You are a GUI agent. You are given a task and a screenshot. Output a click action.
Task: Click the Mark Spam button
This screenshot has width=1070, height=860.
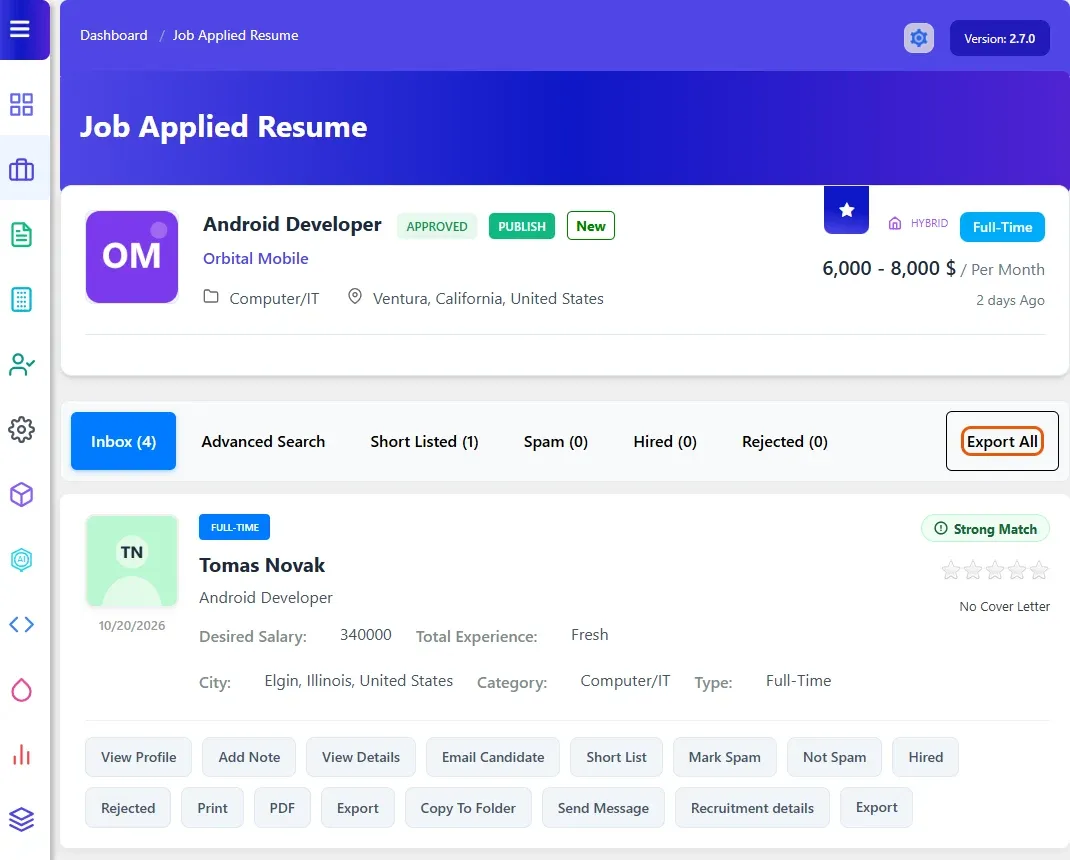(725, 757)
